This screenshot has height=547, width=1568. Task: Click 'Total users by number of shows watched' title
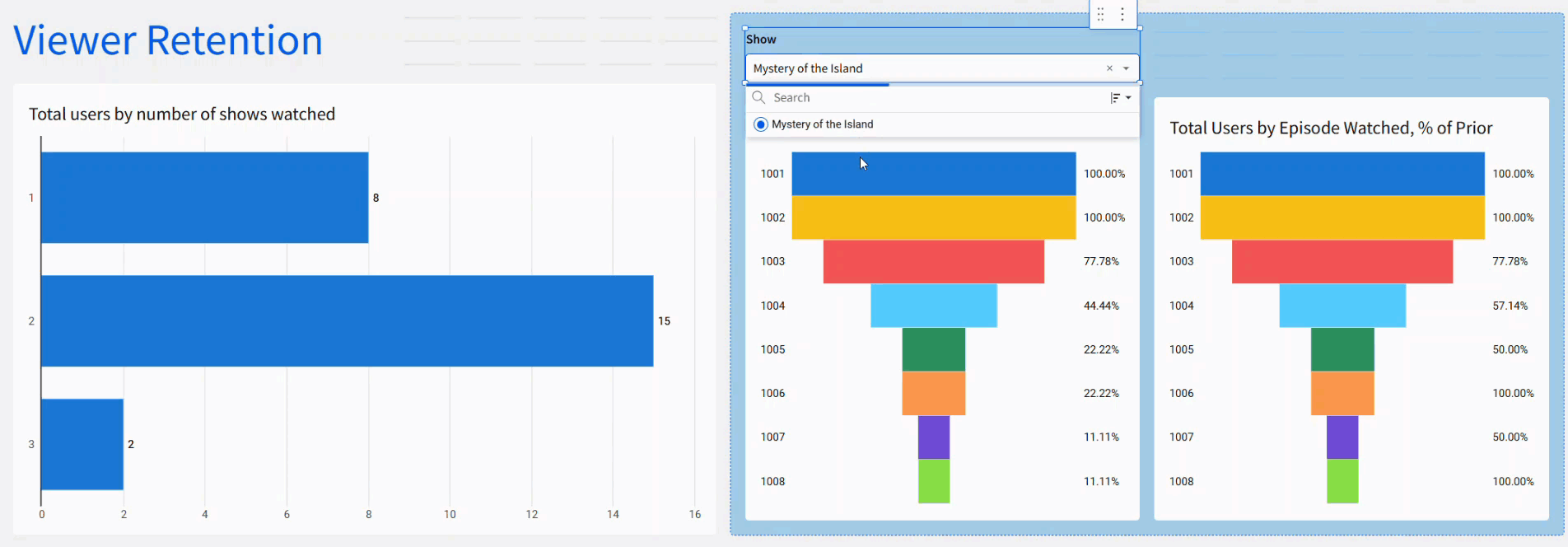coord(182,115)
